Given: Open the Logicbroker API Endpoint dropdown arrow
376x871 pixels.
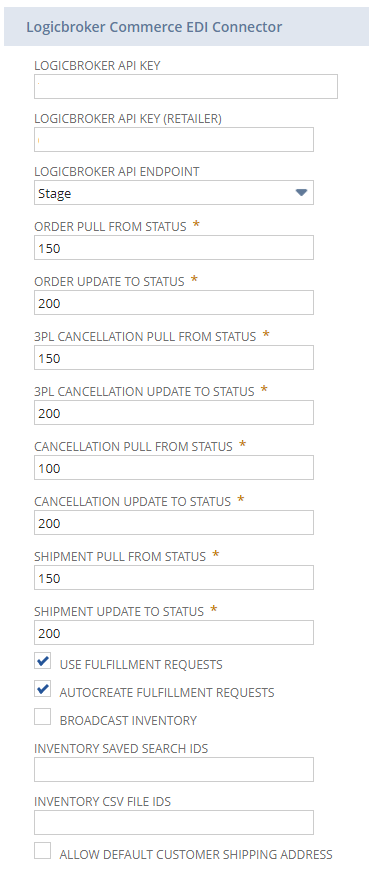Looking at the screenshot, I should pyautogui.click(x=301, y=193).
